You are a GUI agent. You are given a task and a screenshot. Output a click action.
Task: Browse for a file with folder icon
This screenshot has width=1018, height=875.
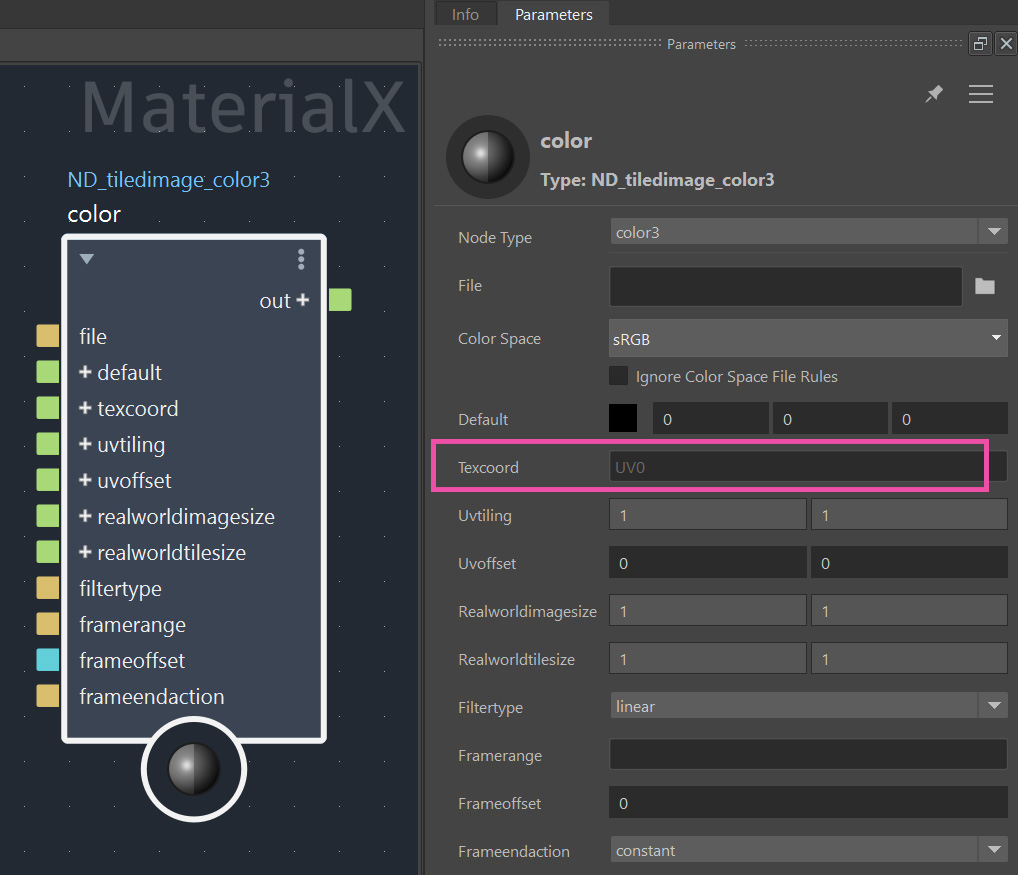(x=985, y=286)
